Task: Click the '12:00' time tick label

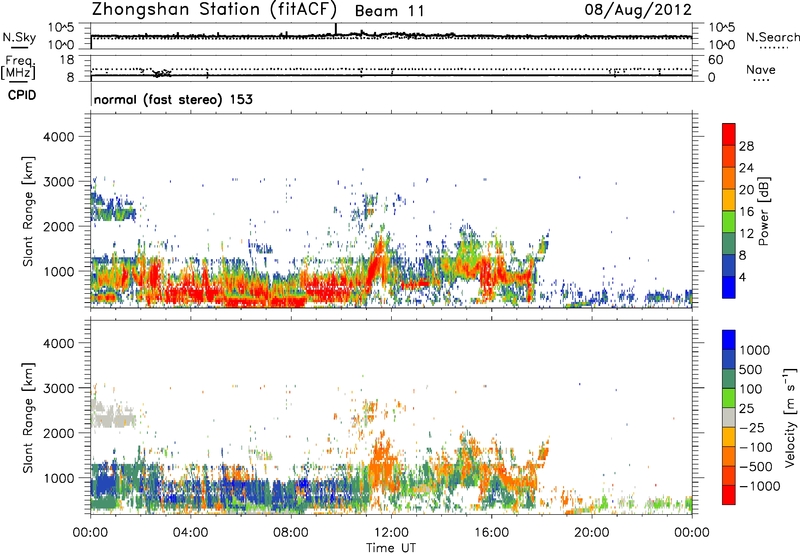Action: tap(391, 533)
